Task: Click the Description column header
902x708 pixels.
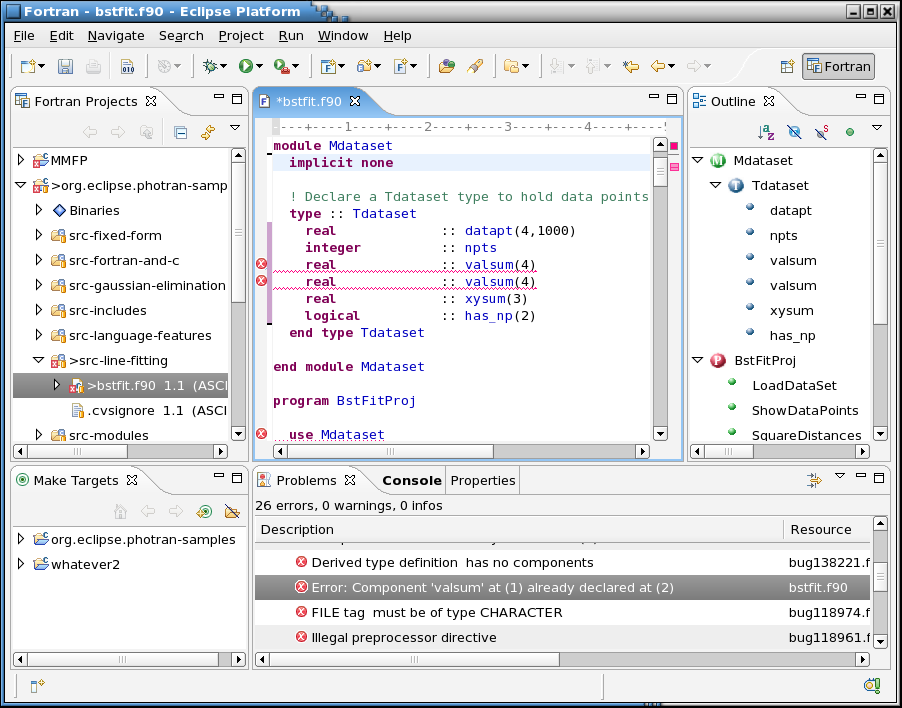Action: click(x=297, y=529)
